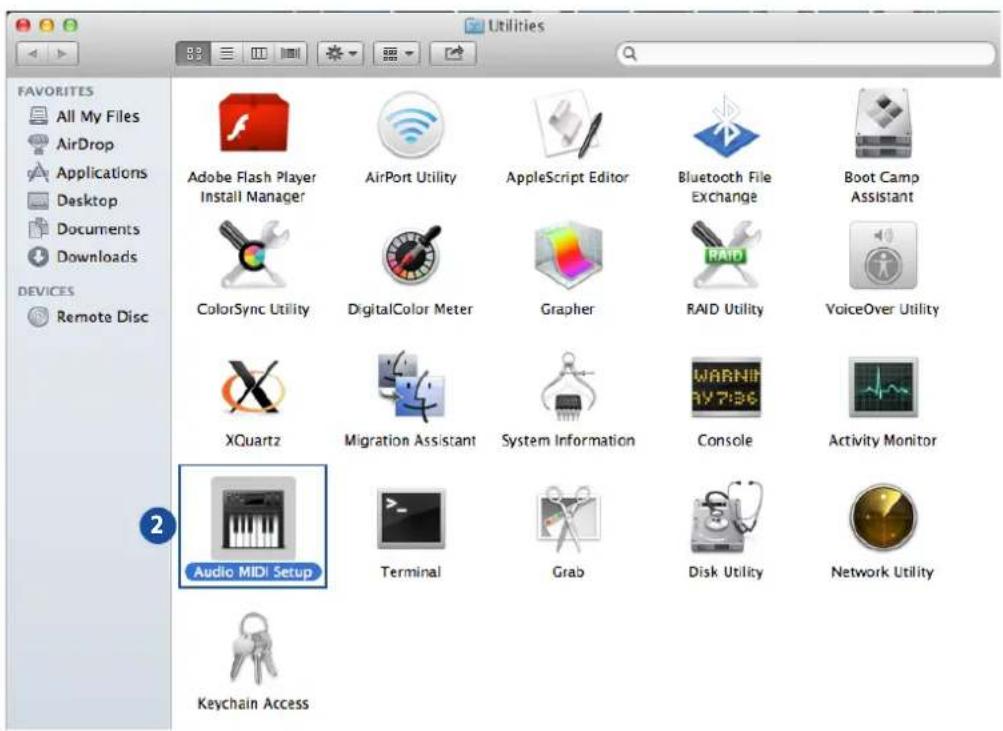Select the Network Utility icon

coord(883,517)
